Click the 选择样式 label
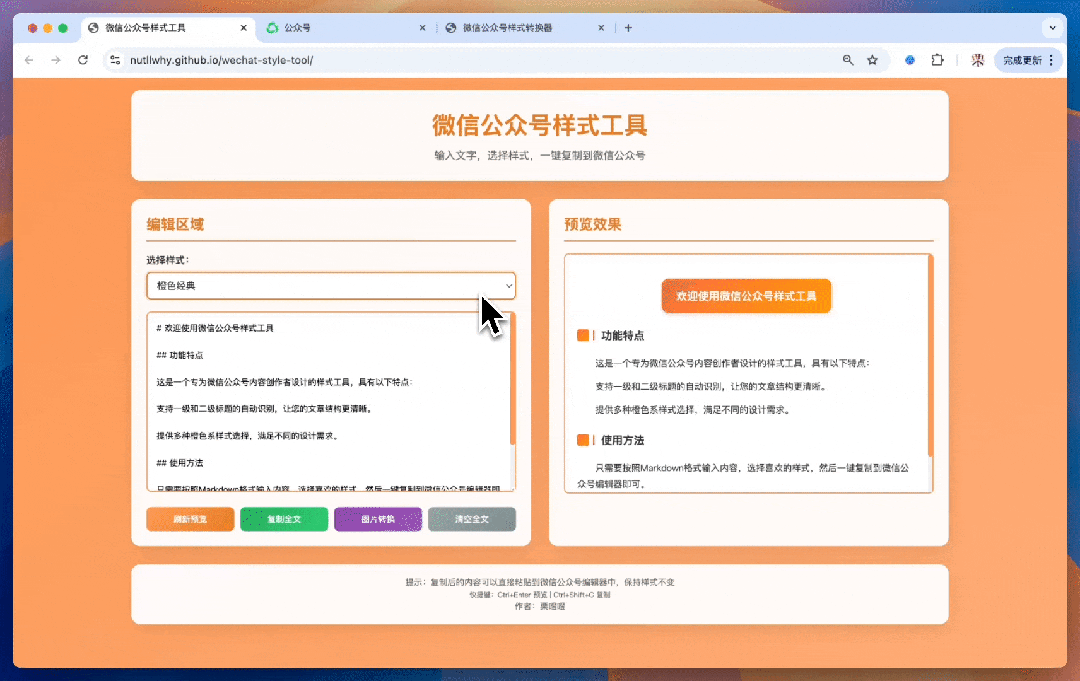The image size is (1080, 681). pos(167,260)
